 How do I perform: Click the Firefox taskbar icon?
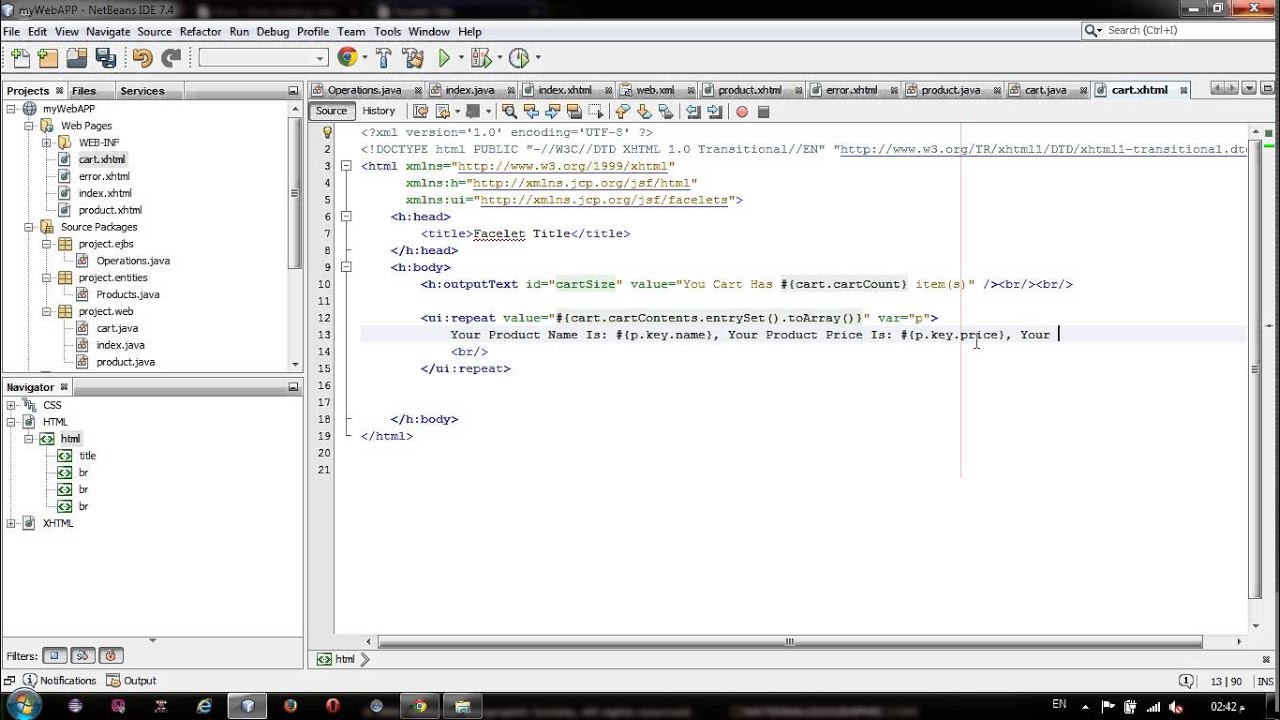(x=290, y=705)
